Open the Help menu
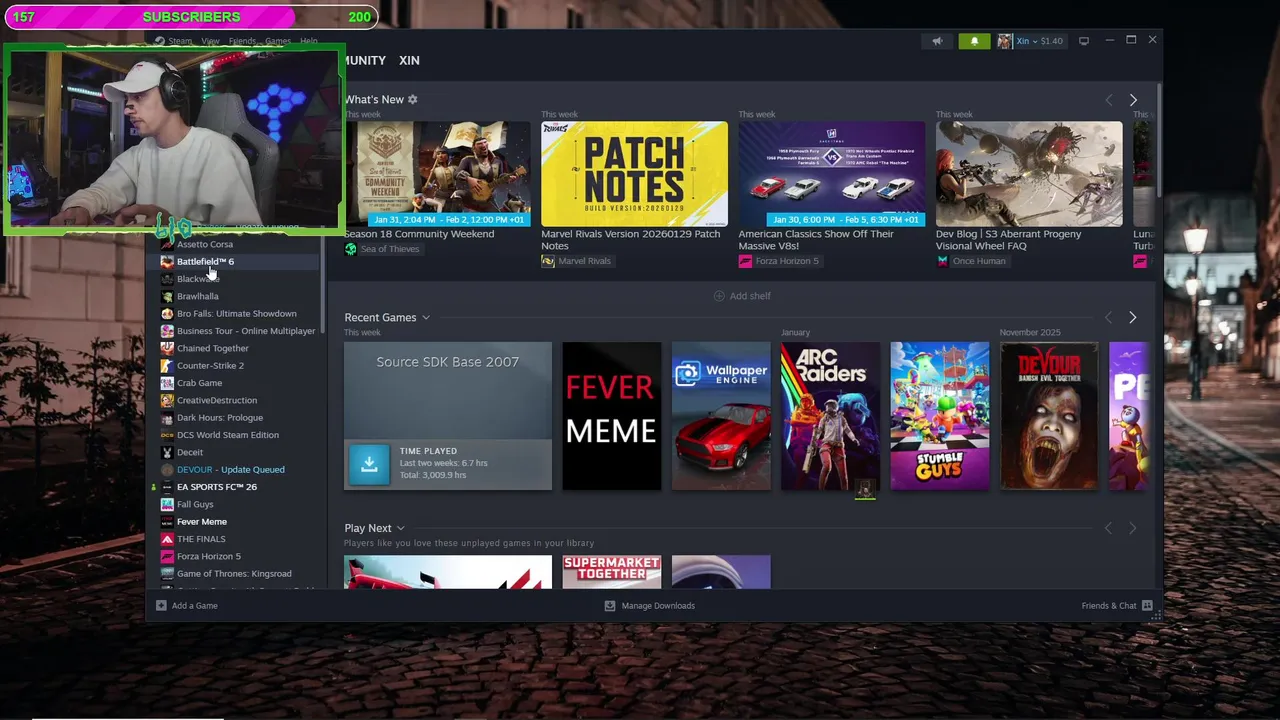 pos(309,41)
